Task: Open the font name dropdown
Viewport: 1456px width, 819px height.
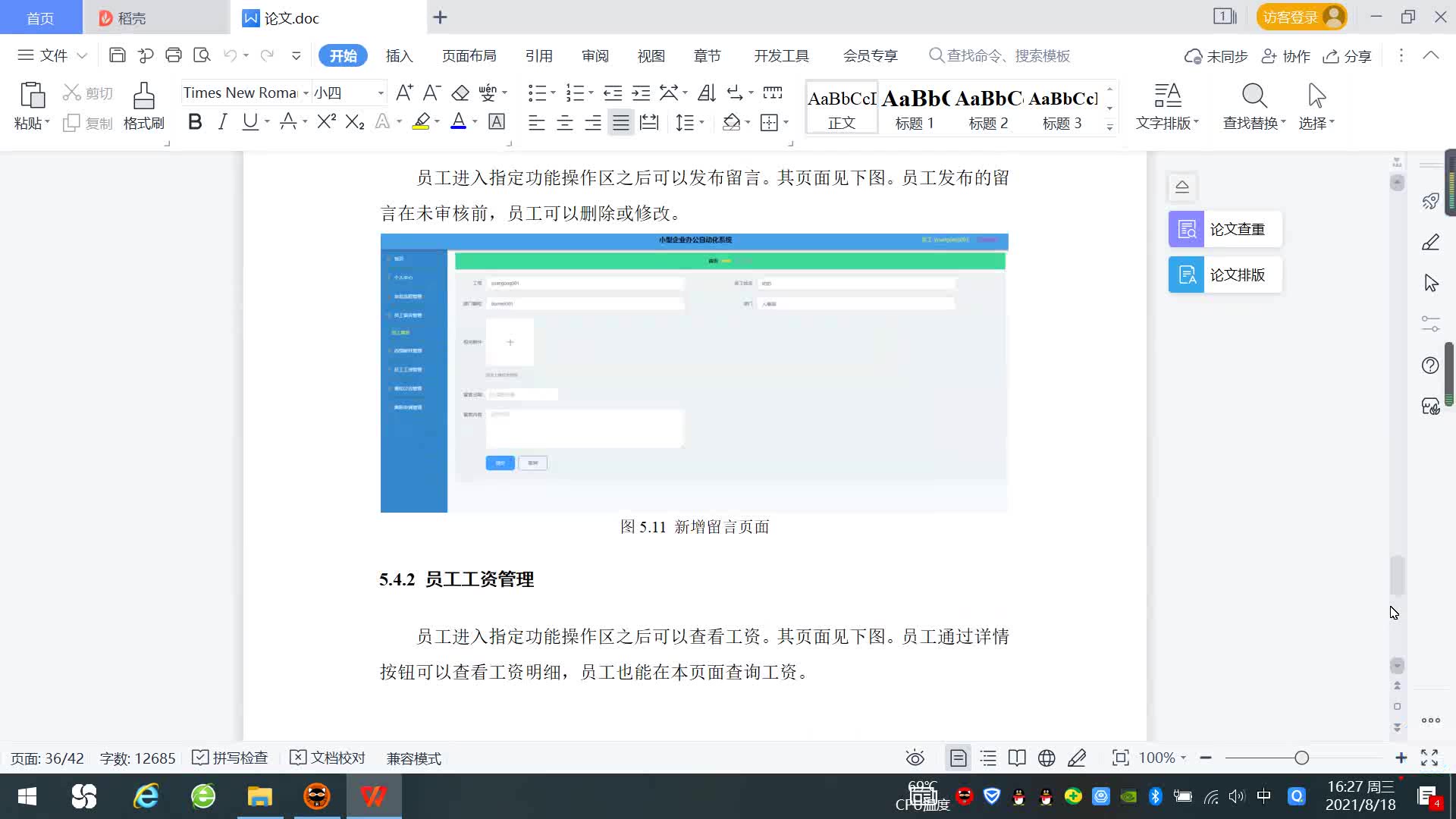Action: (x=306, y=93)
